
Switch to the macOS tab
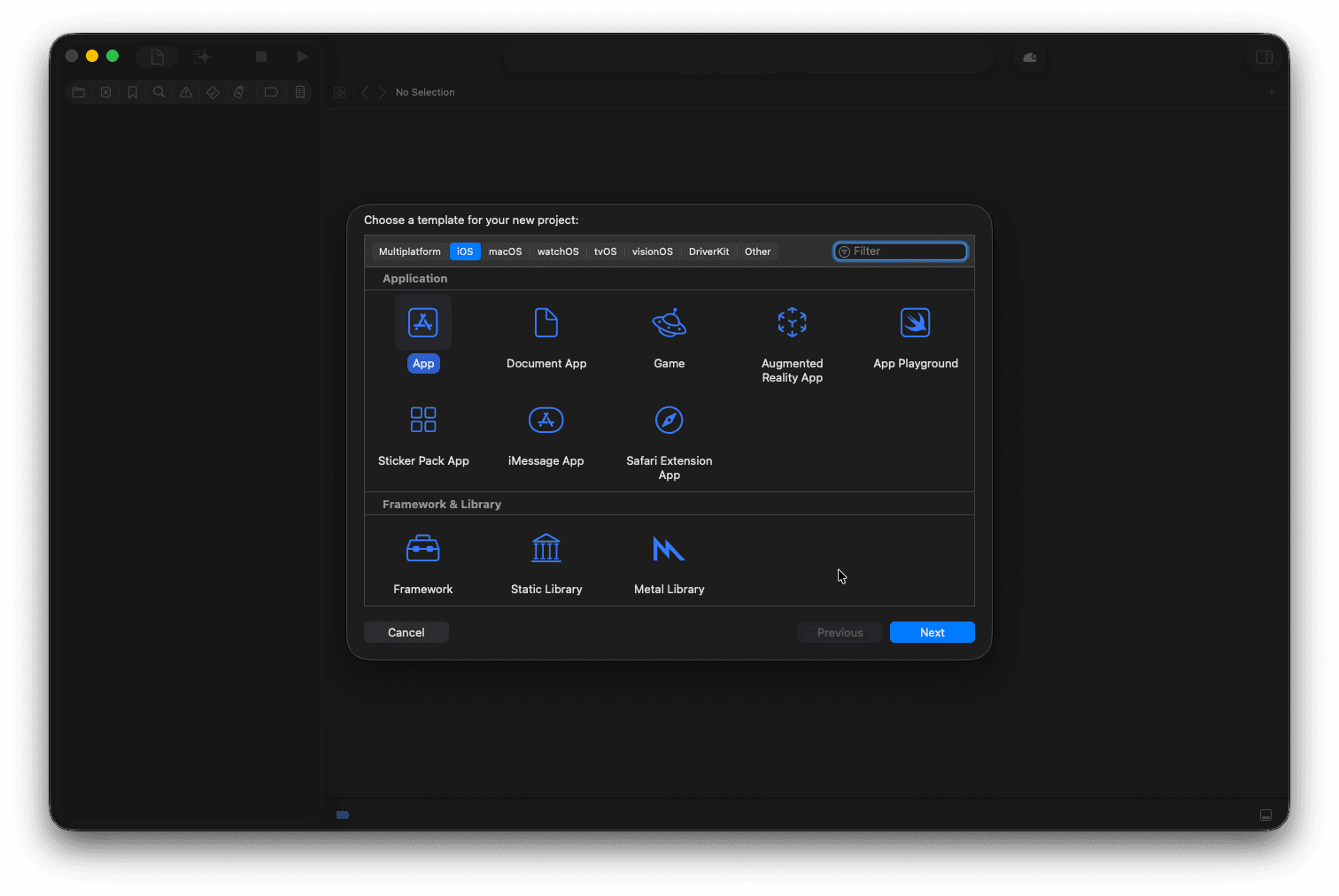[x=505, y=251]
